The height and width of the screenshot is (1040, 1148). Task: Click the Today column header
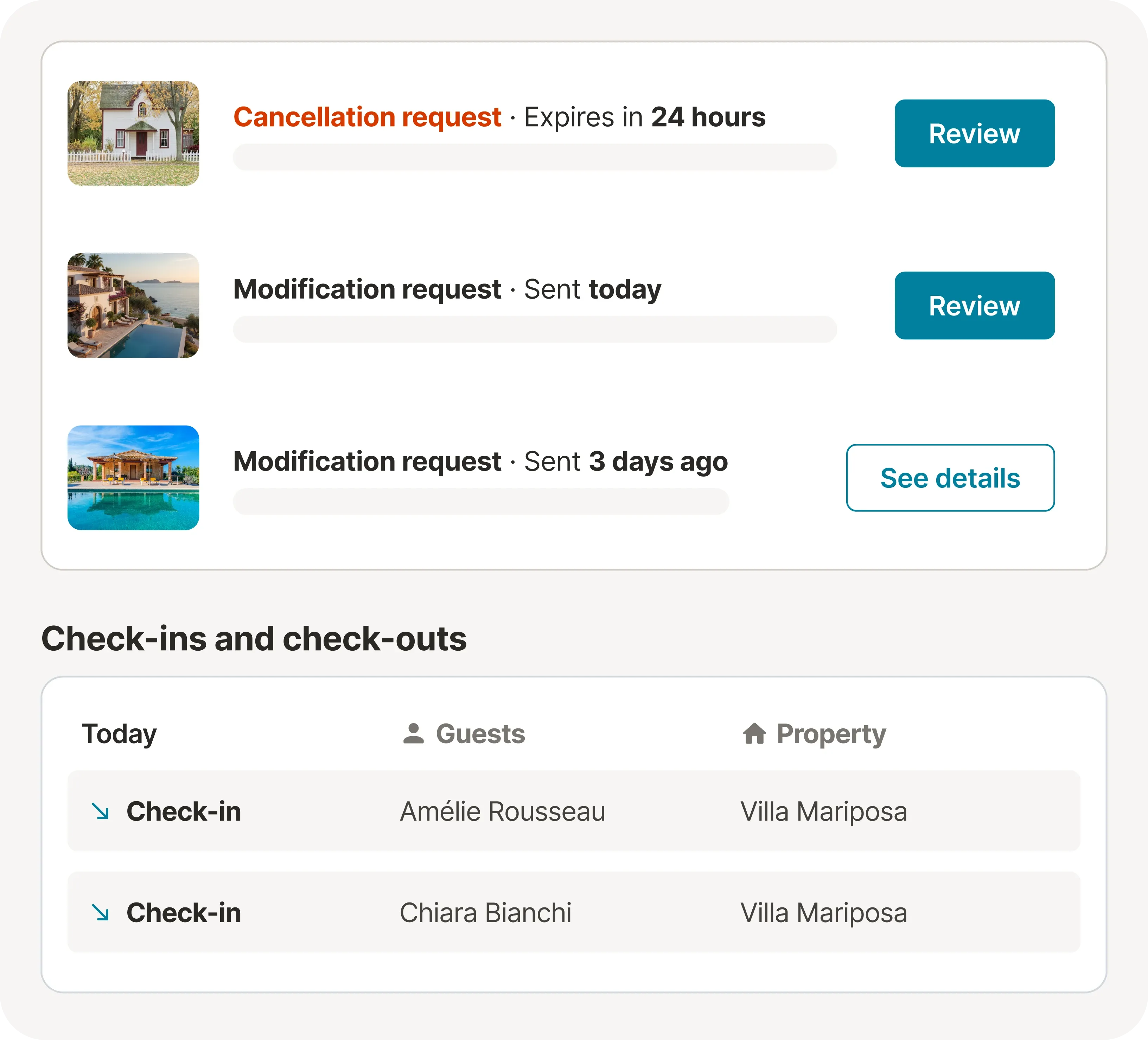click(x=119, y=734)
